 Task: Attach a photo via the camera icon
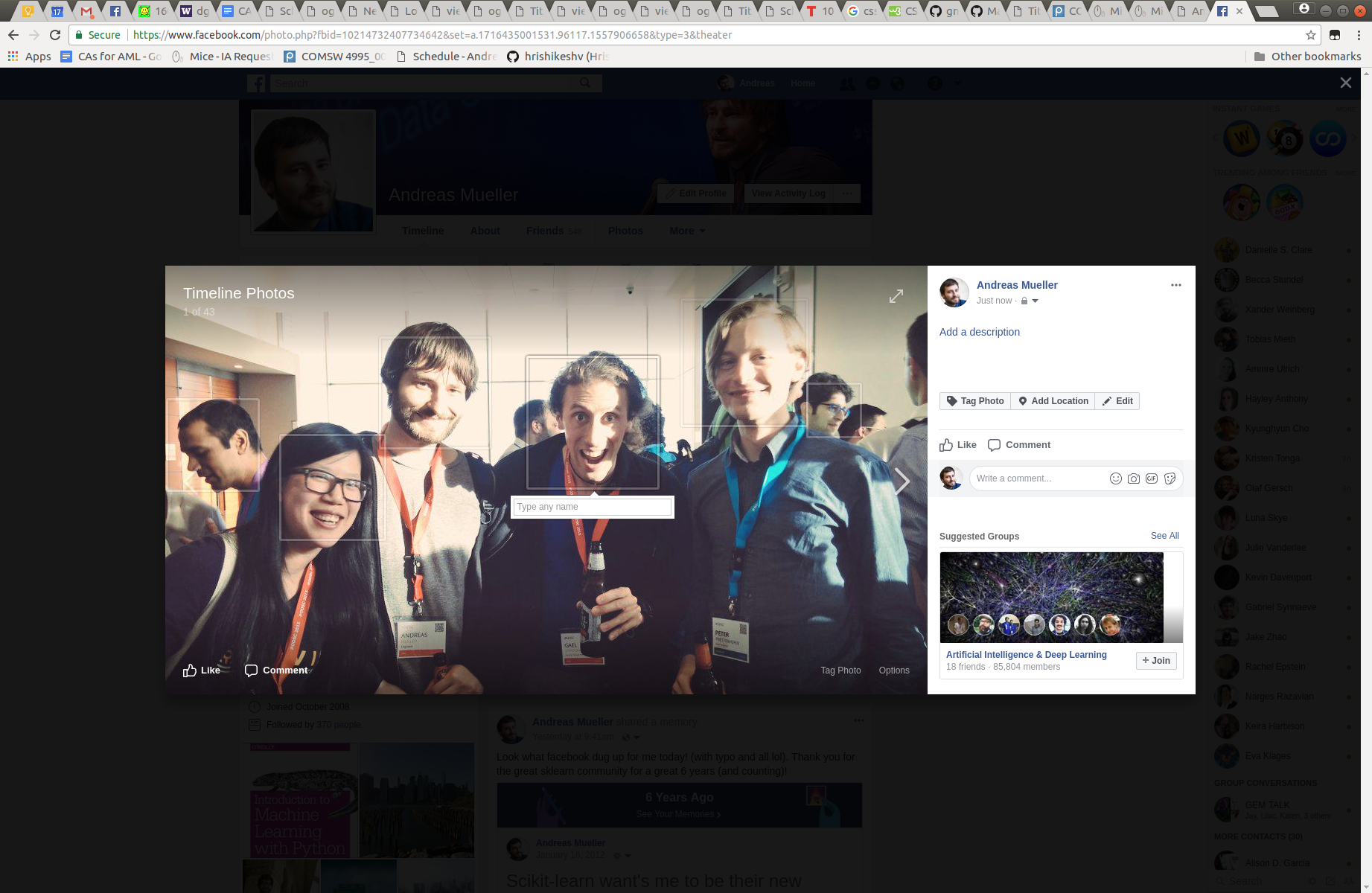point(1133,478)
